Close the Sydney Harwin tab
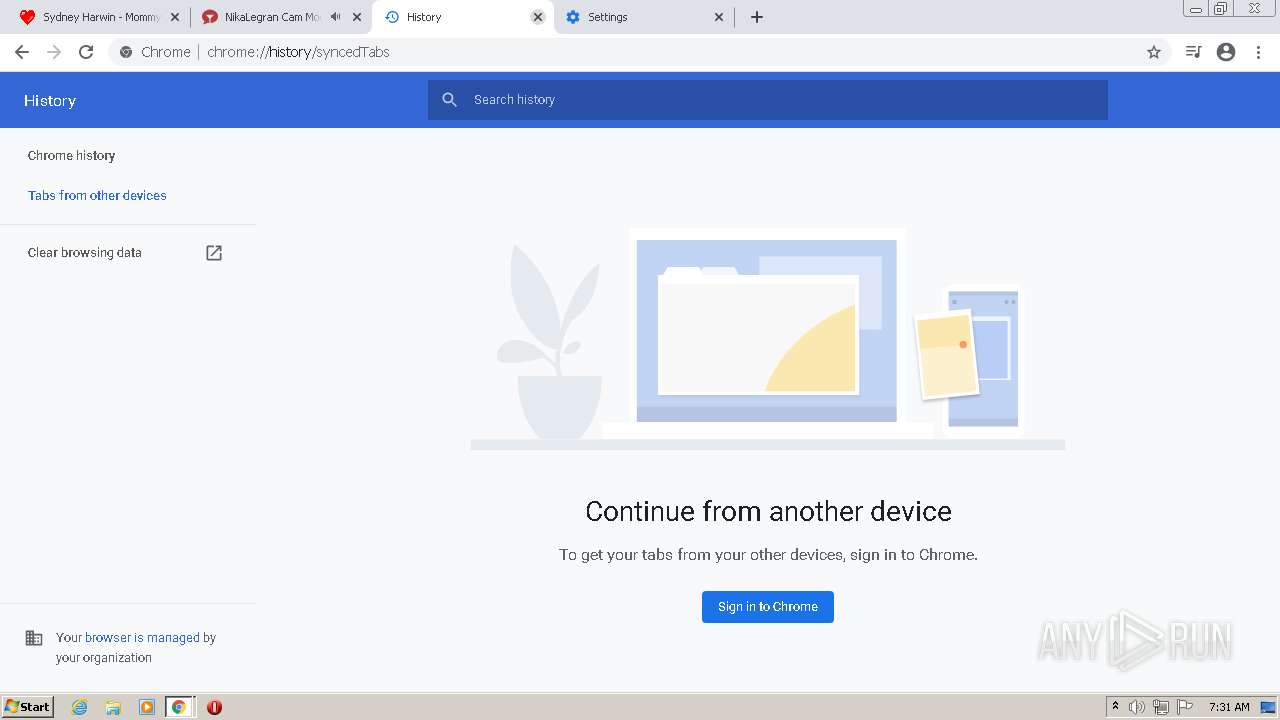This screenshot has height=720, width=1280. coord(175,17)
